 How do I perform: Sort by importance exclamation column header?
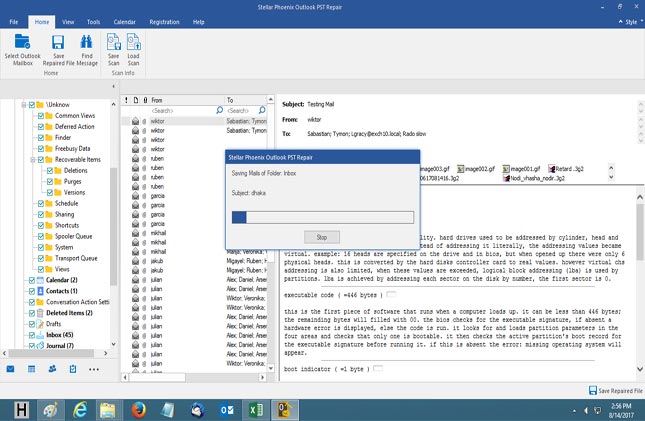pyautogui.click(x=126, y=100)
